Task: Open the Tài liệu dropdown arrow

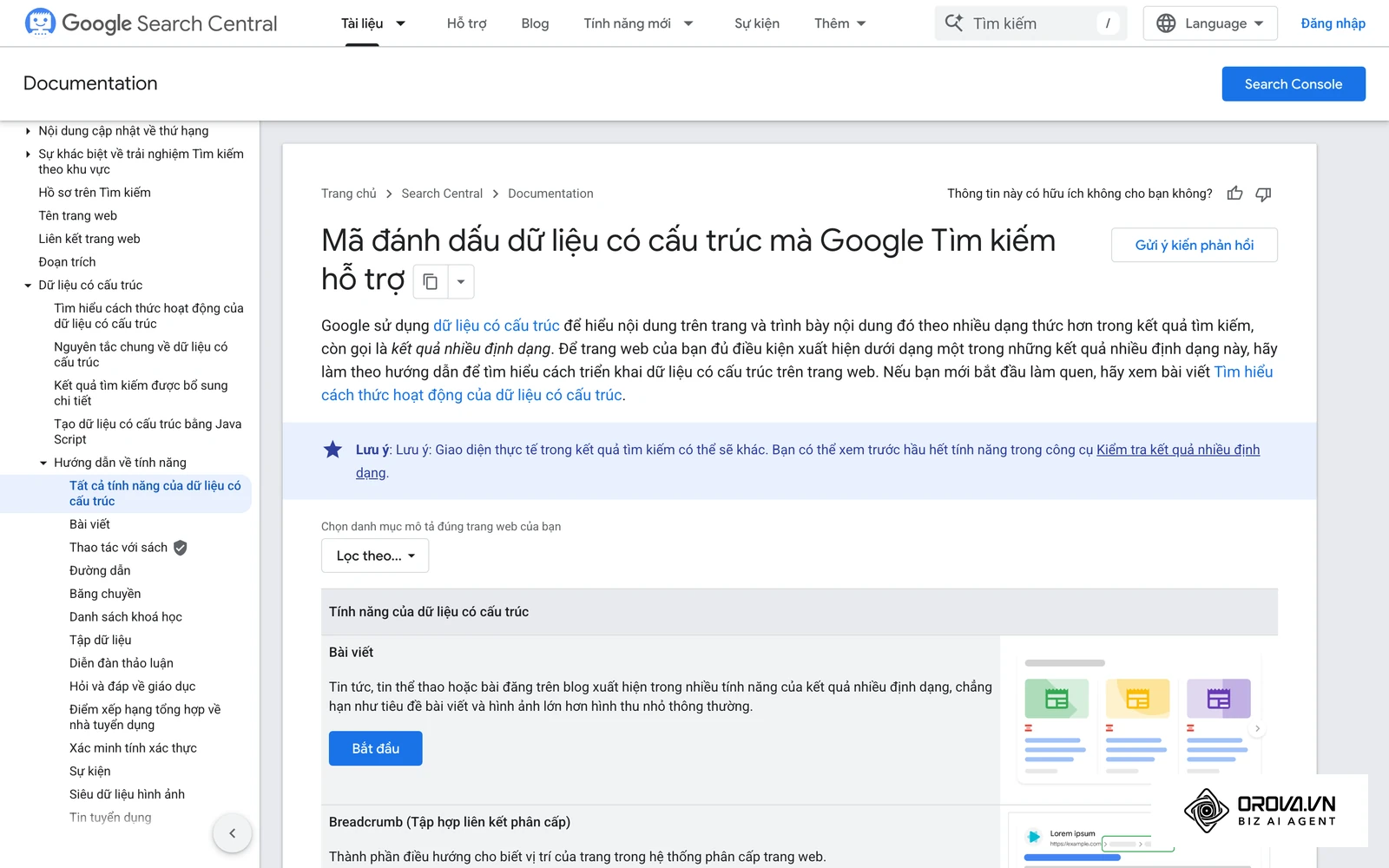Action: [400, 23]
